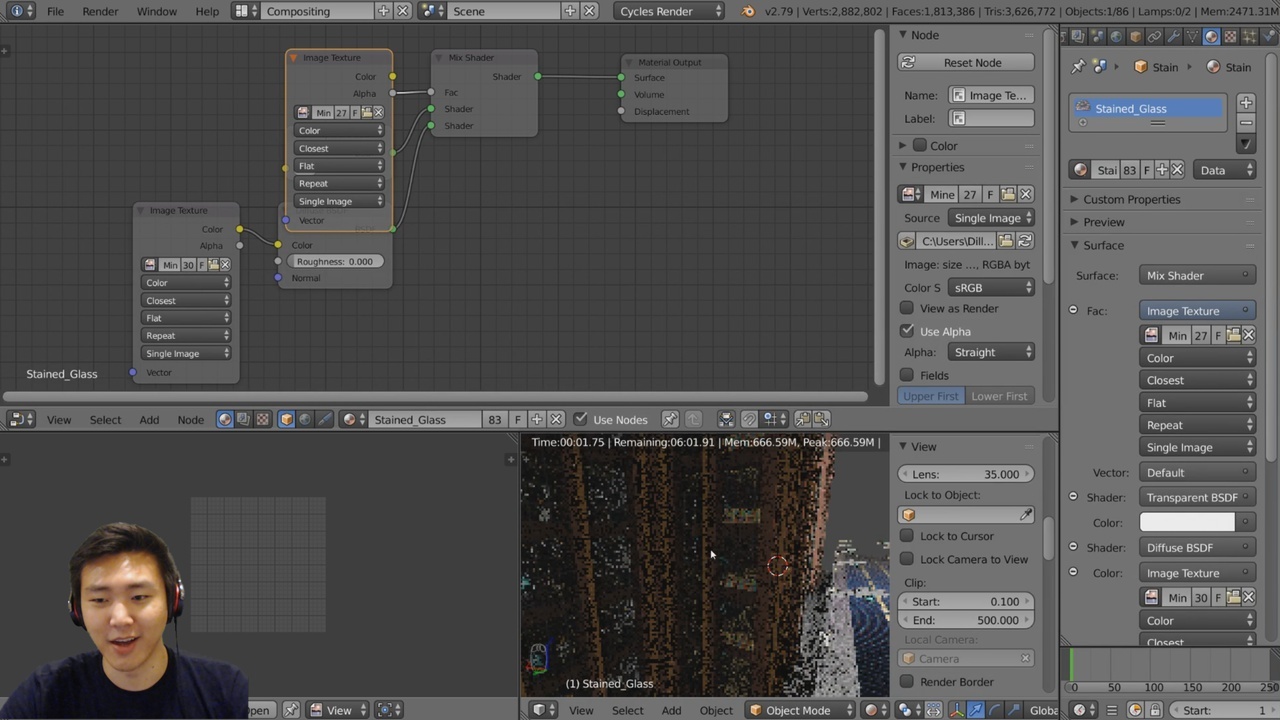This screenshot has height=720, width=1280.
Task: Open the Node menu in the node editor
Action: pyautogui.click(x=190, y=419)
